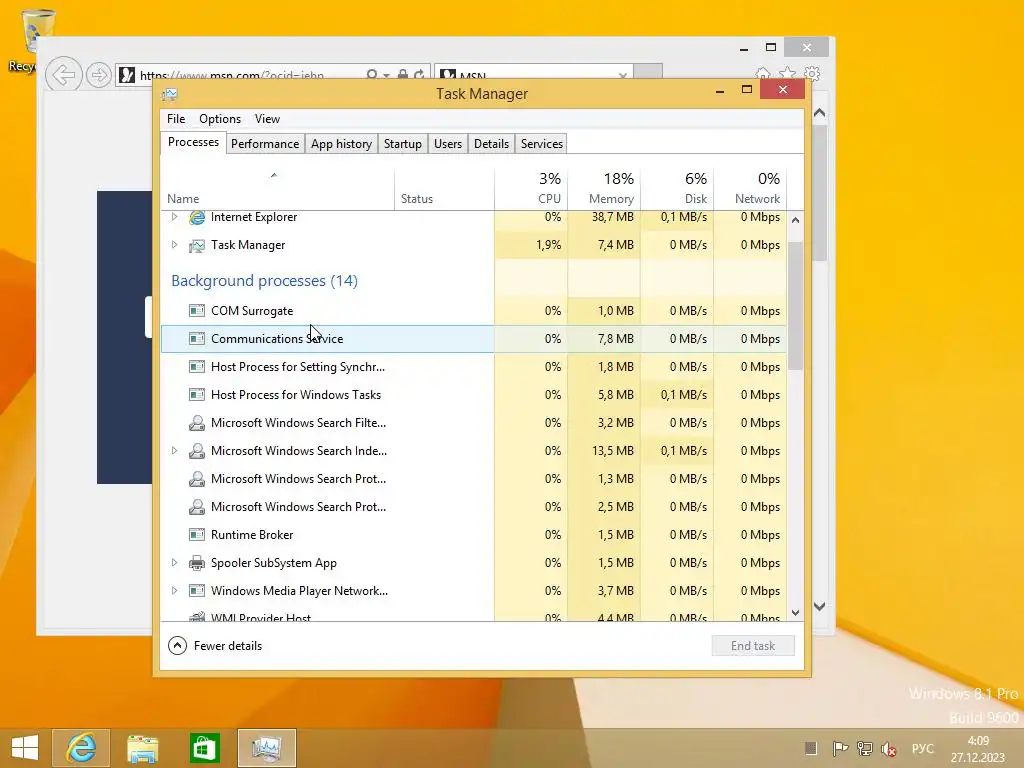This screenshot has width=1024, height=768.
Task: Switch to the Services tab
Action: (541, 144)
